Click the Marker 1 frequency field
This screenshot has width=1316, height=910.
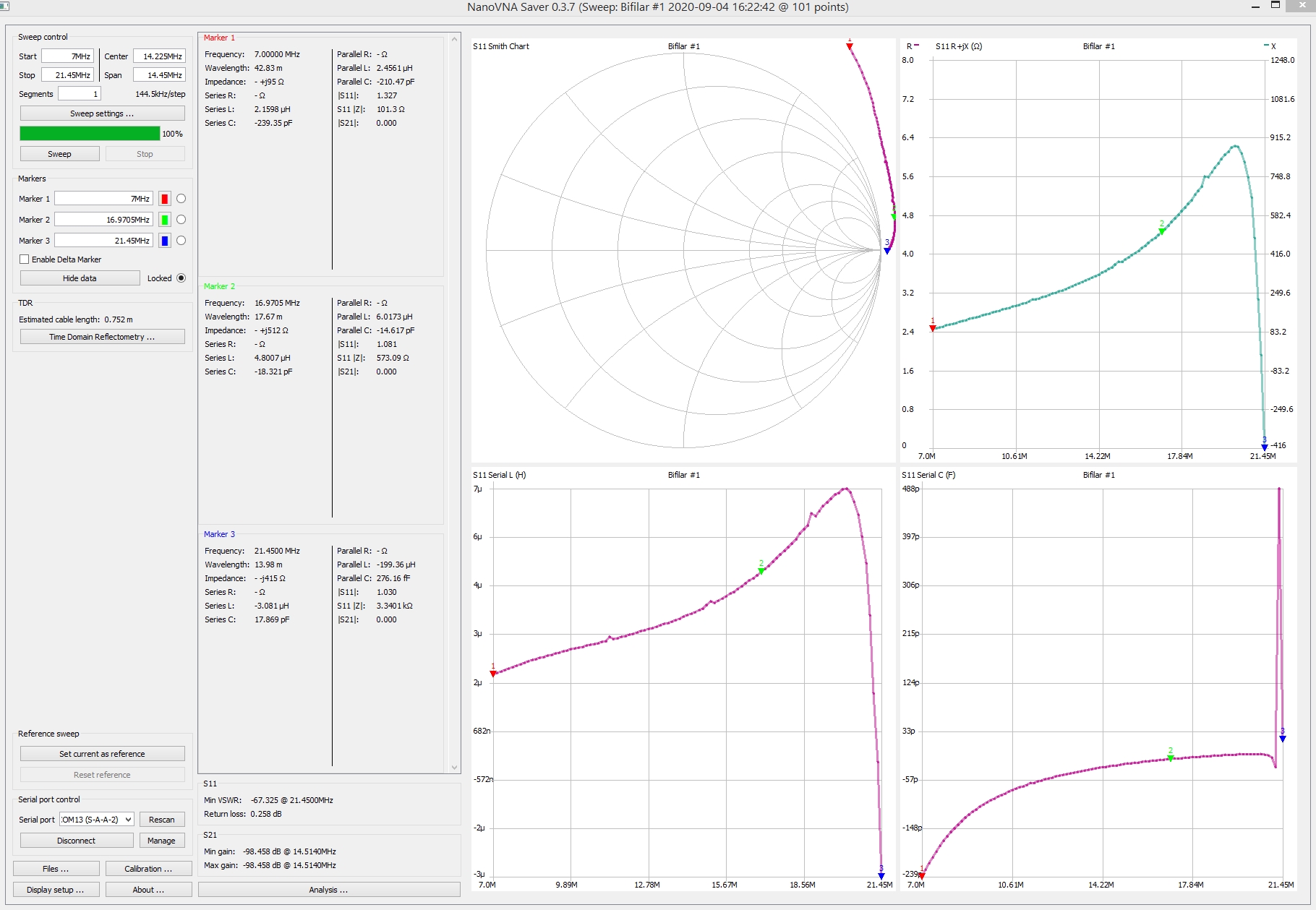click(x=103, y=199)
